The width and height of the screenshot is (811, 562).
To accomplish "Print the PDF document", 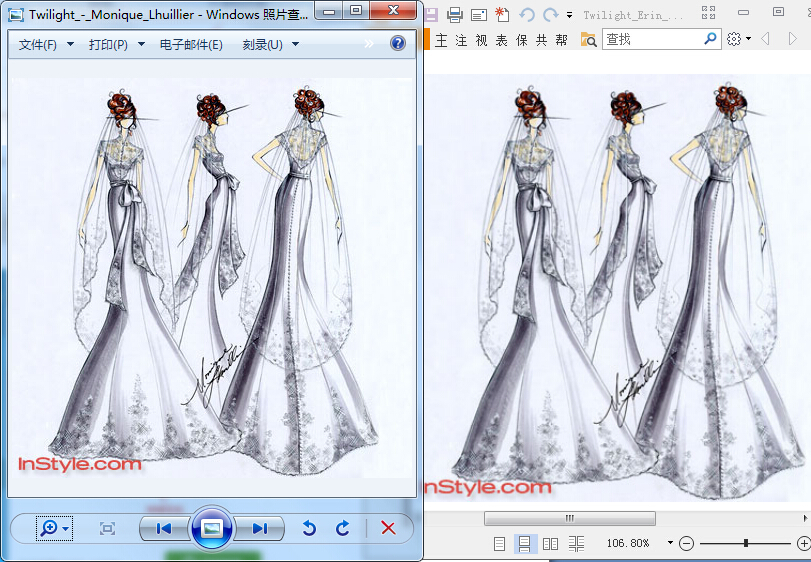I will 455,15.
